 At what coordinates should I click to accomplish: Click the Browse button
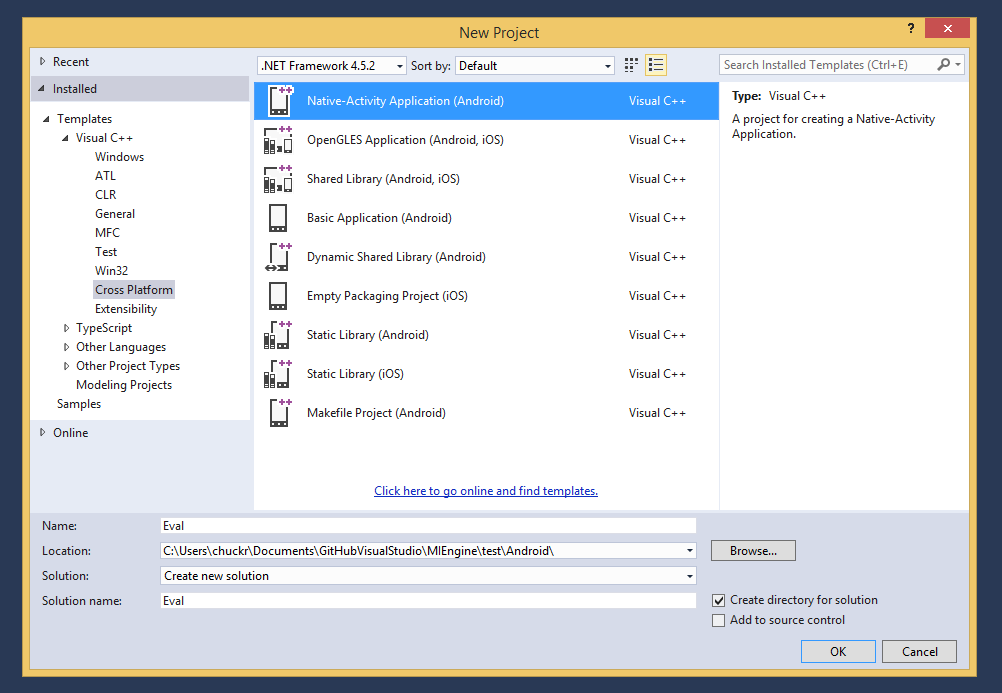tap(753, 551)
